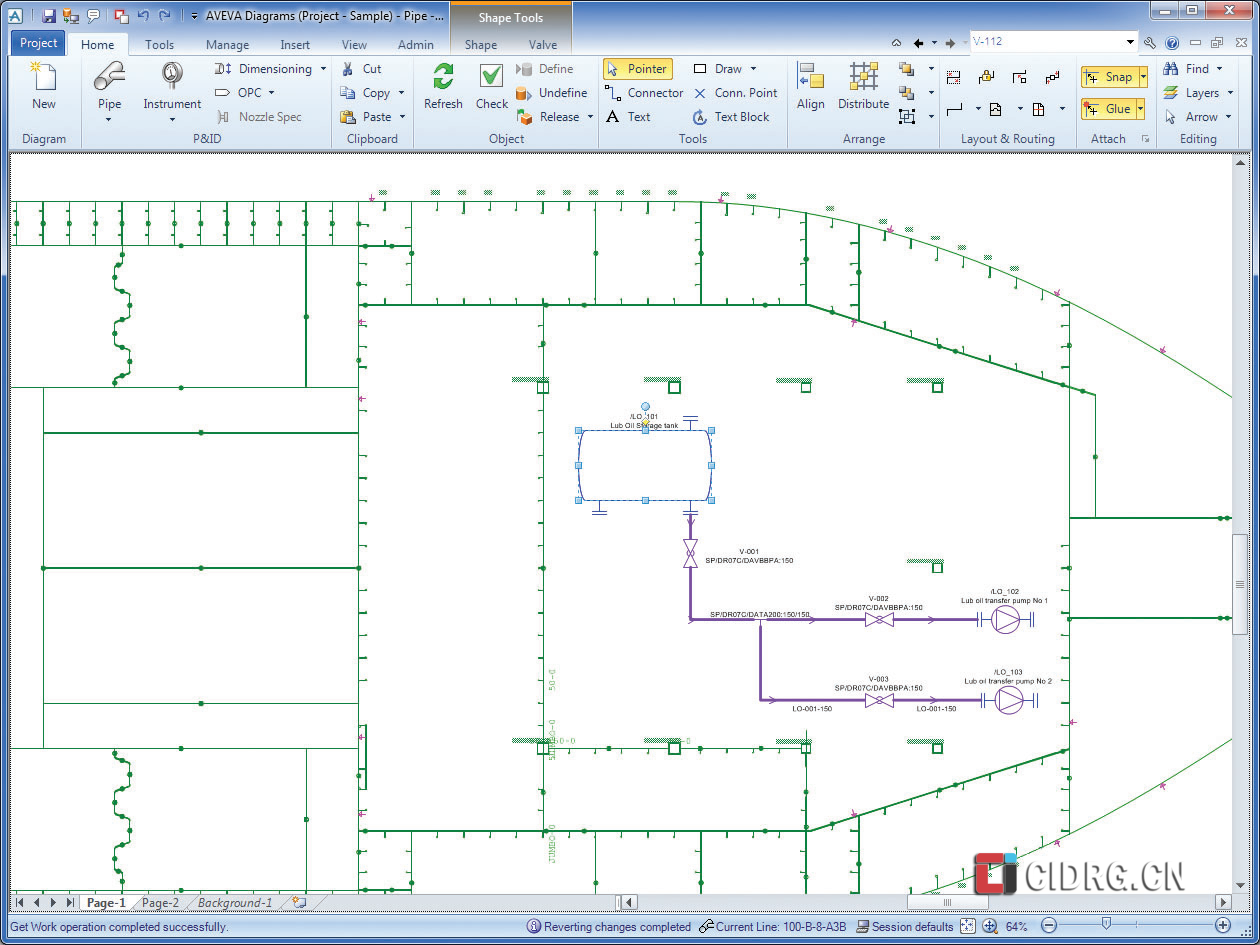Click the vertical scrollbar thumb
The width and height of the screenshot is (1260, 945).
pyautogui.click(x=1240, y=584)
